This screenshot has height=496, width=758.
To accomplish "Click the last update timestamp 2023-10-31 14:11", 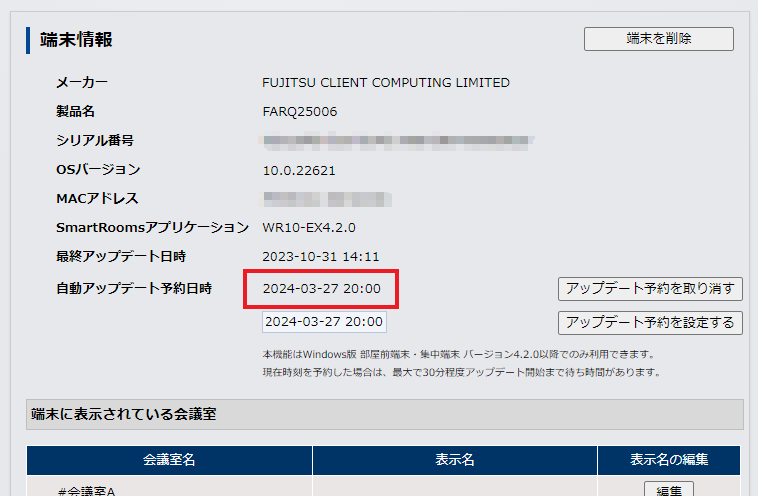I will (x=321, y=257).
